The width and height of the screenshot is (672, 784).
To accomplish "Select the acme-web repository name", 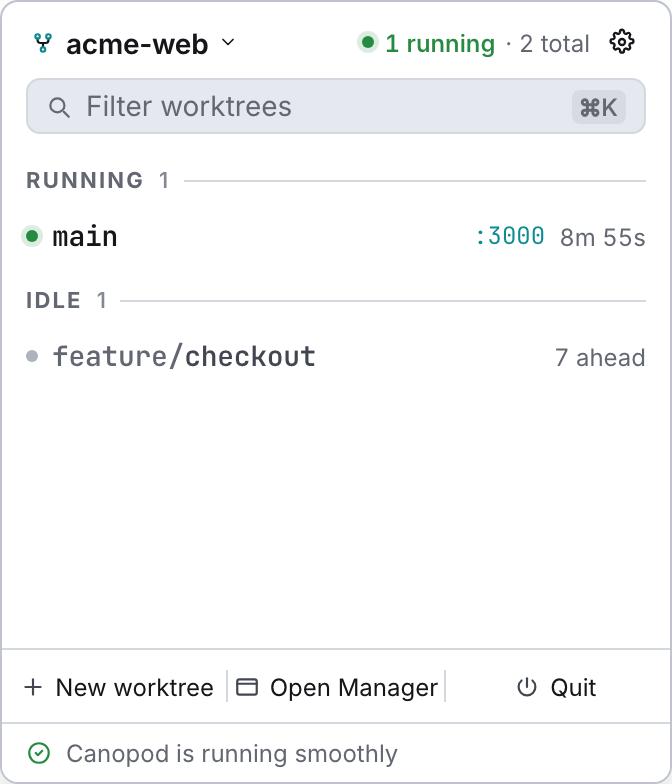I will [x=137, y=44].
